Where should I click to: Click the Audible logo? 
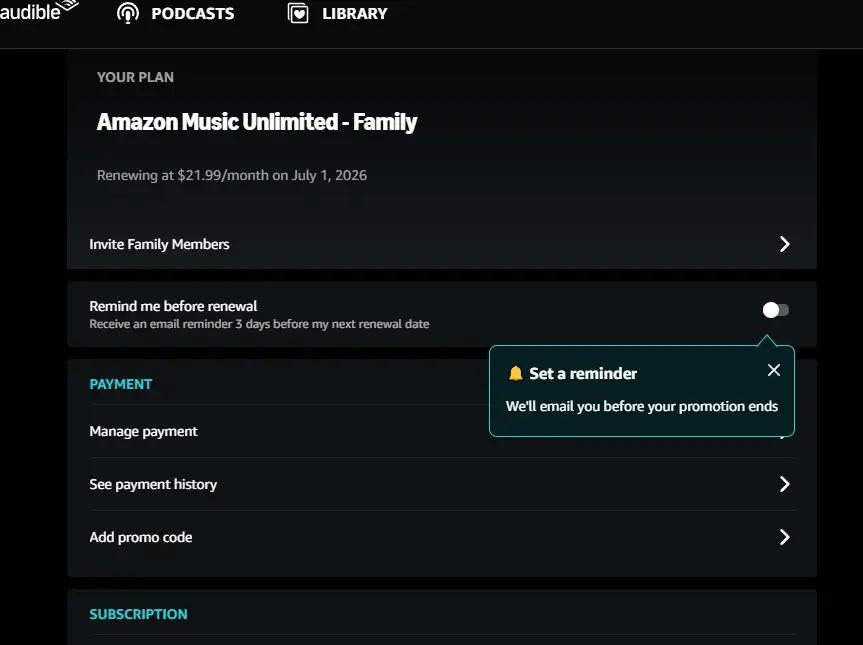[x=39, y=11]
